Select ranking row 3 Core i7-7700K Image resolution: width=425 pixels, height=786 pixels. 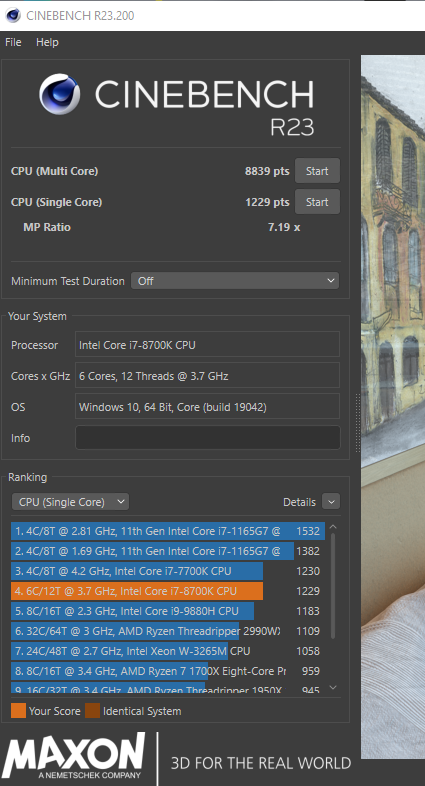coord(168,571)
